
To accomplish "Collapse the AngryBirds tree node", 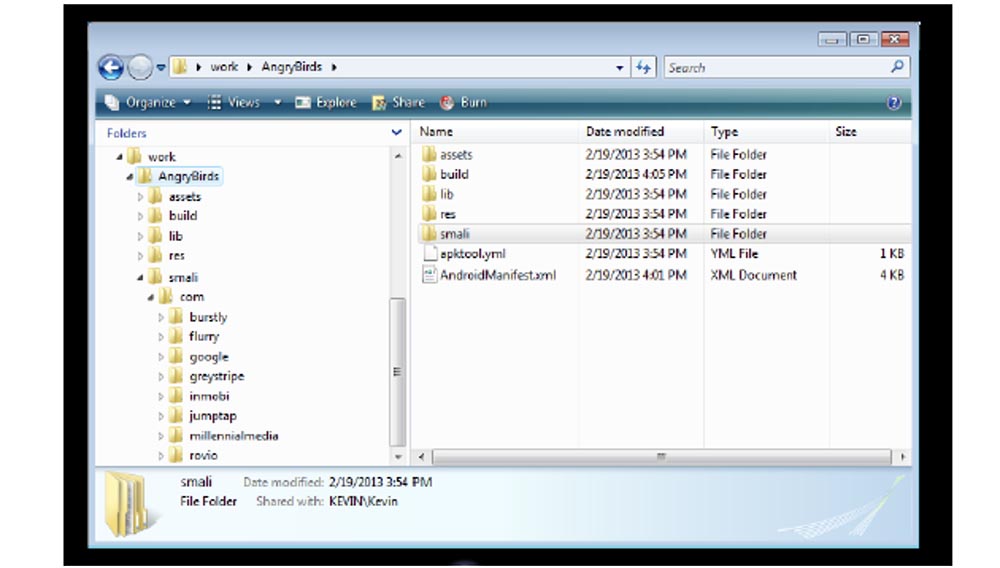I will (x=129, y=177).
